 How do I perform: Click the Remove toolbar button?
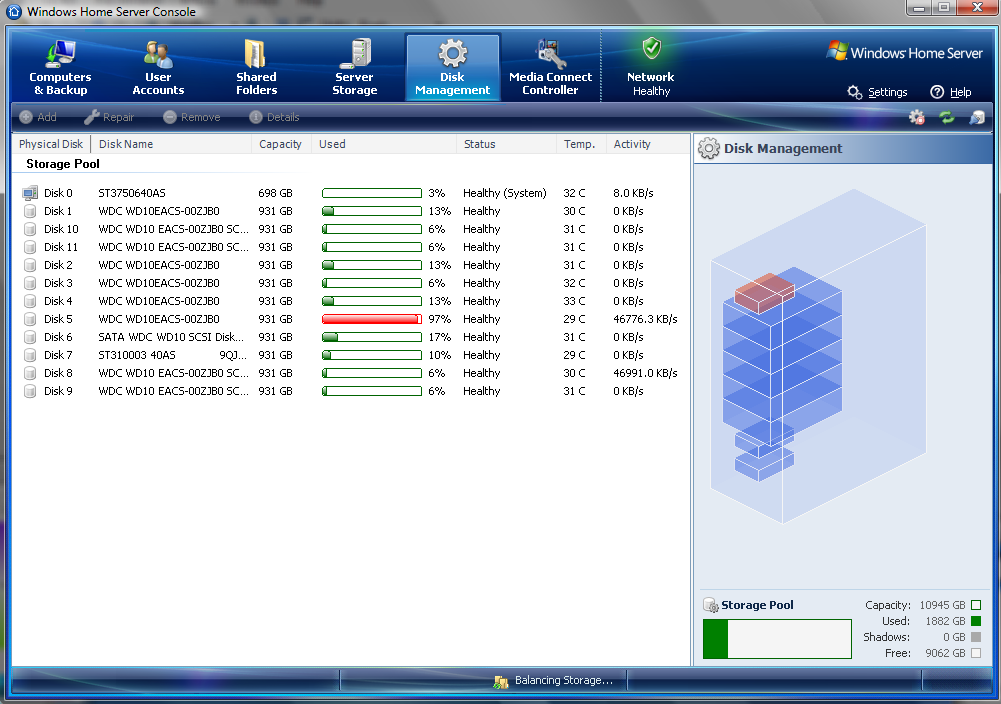[191, 117]
